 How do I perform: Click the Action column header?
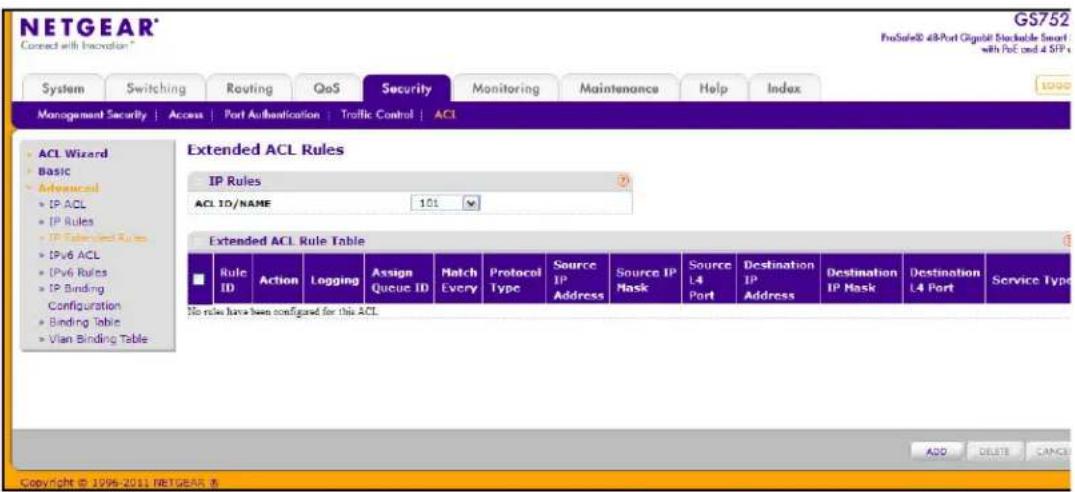coord(278,280)
